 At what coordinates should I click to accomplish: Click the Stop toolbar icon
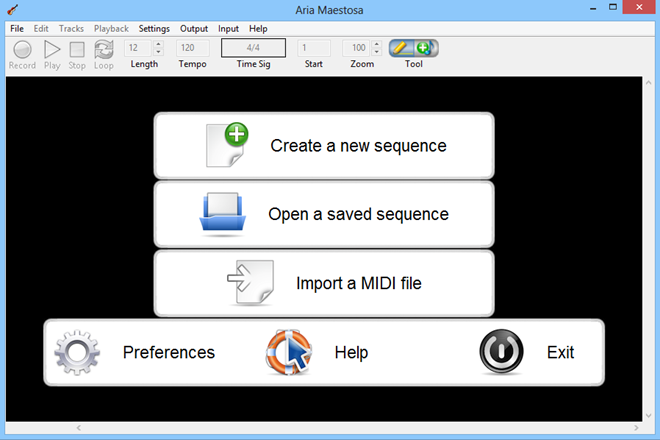point(77,50)
